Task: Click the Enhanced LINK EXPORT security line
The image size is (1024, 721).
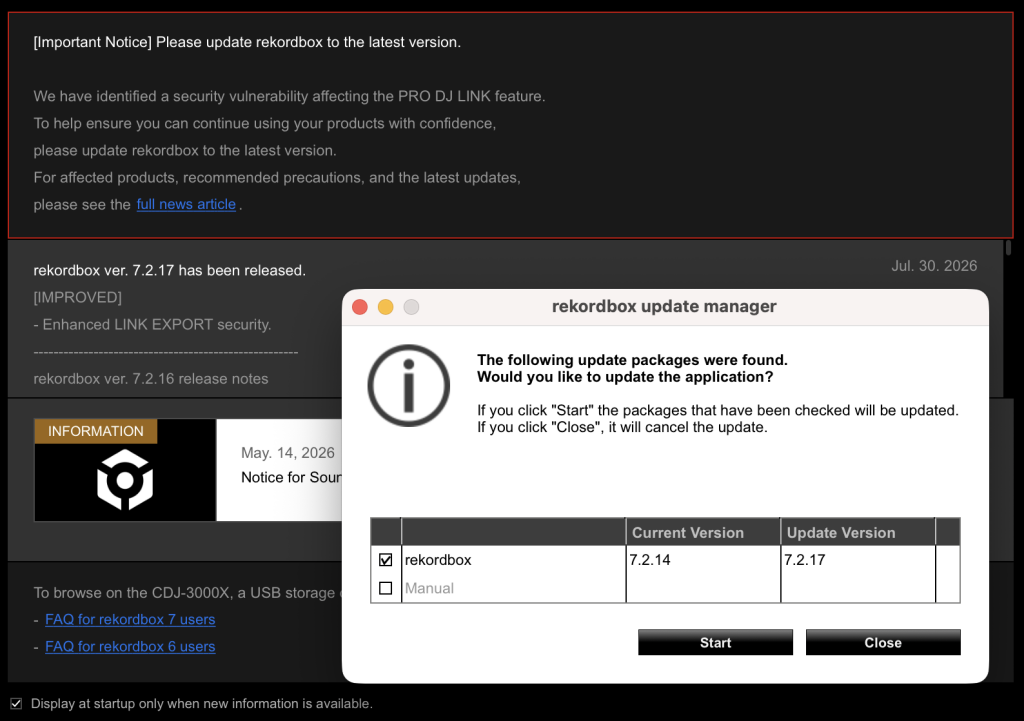Action: coord(153,325)
